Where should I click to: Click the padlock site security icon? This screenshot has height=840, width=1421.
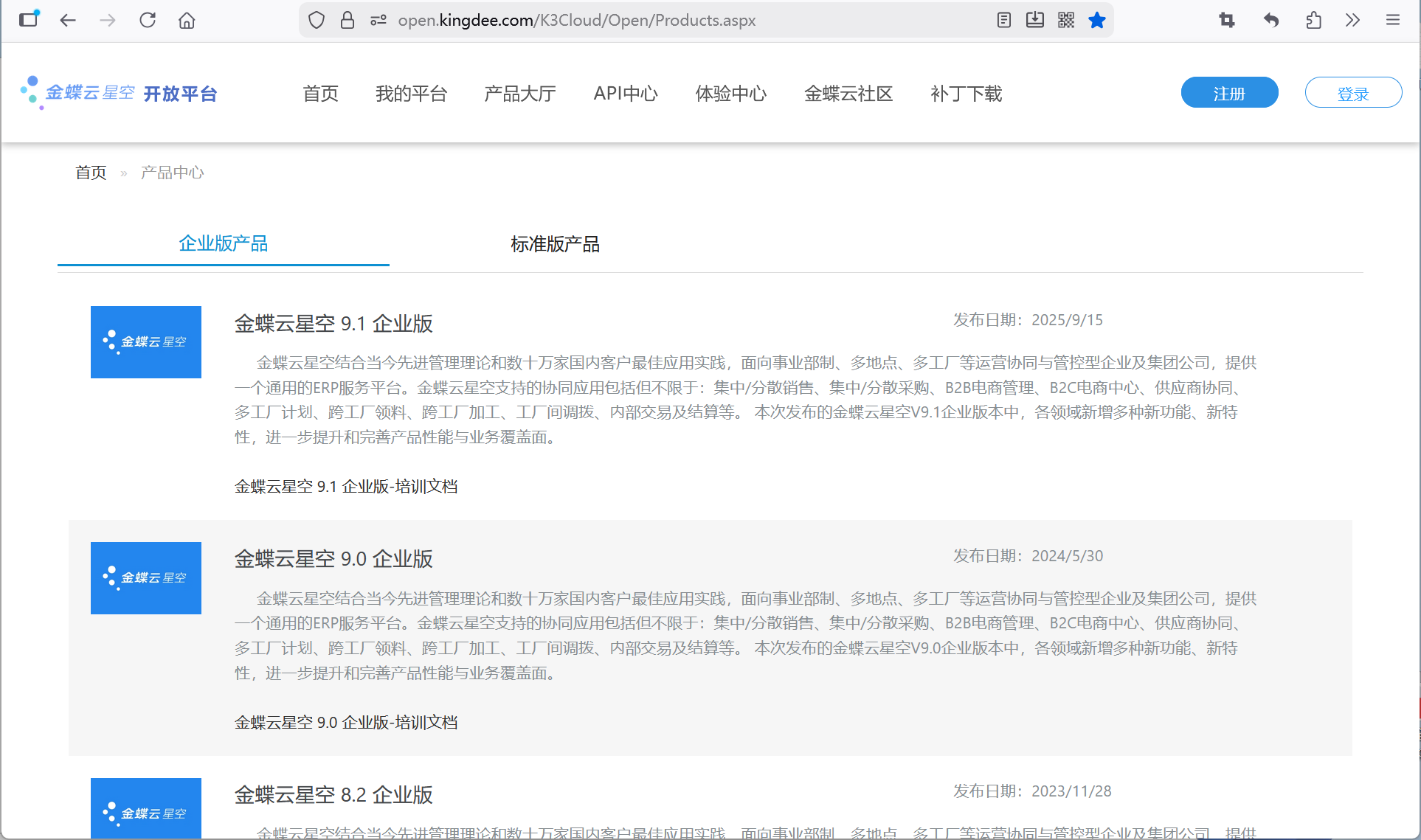point(348,20)
